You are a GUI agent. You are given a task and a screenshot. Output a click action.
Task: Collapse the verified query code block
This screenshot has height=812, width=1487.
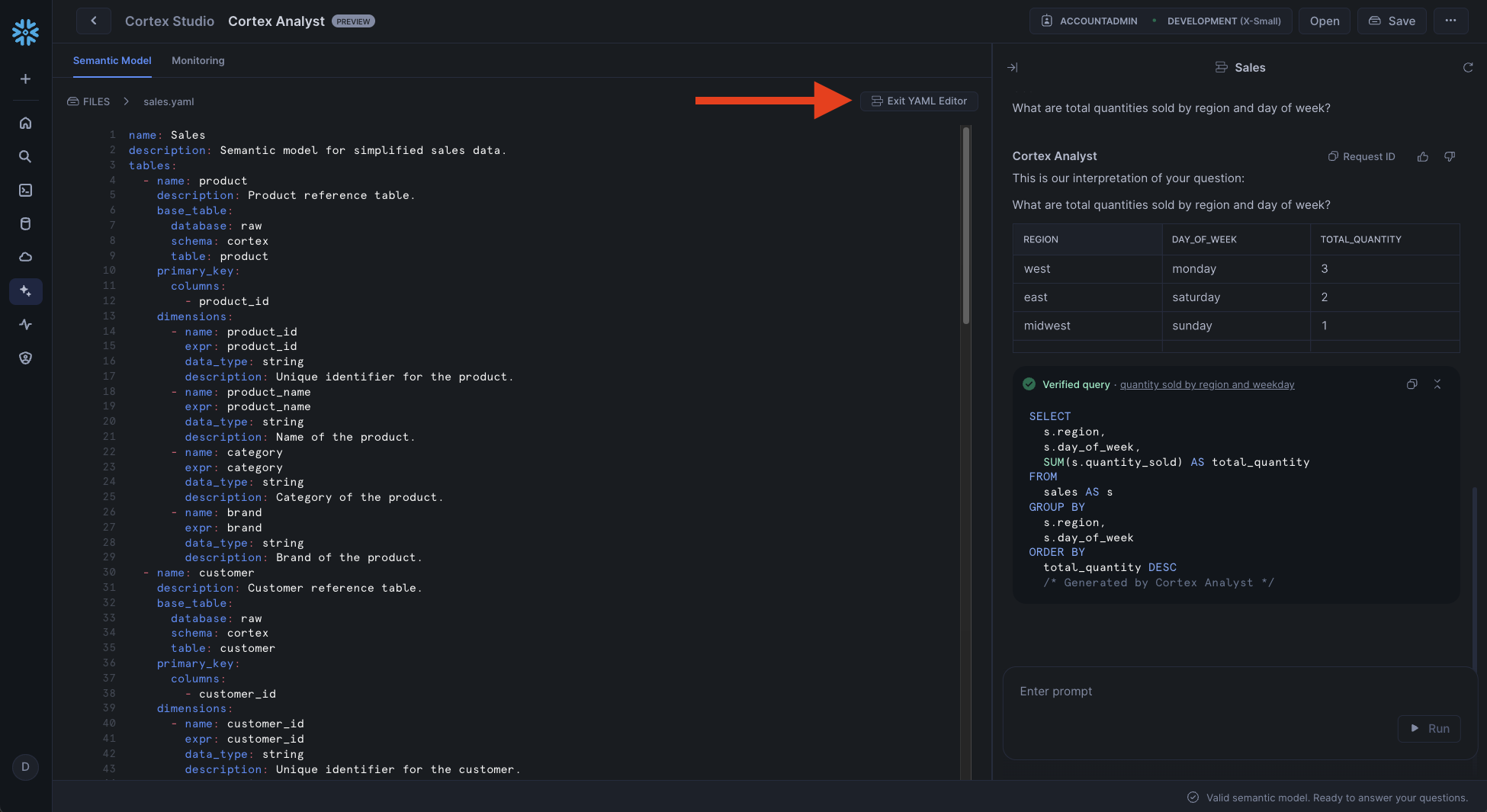click(x=1437, y=384)
